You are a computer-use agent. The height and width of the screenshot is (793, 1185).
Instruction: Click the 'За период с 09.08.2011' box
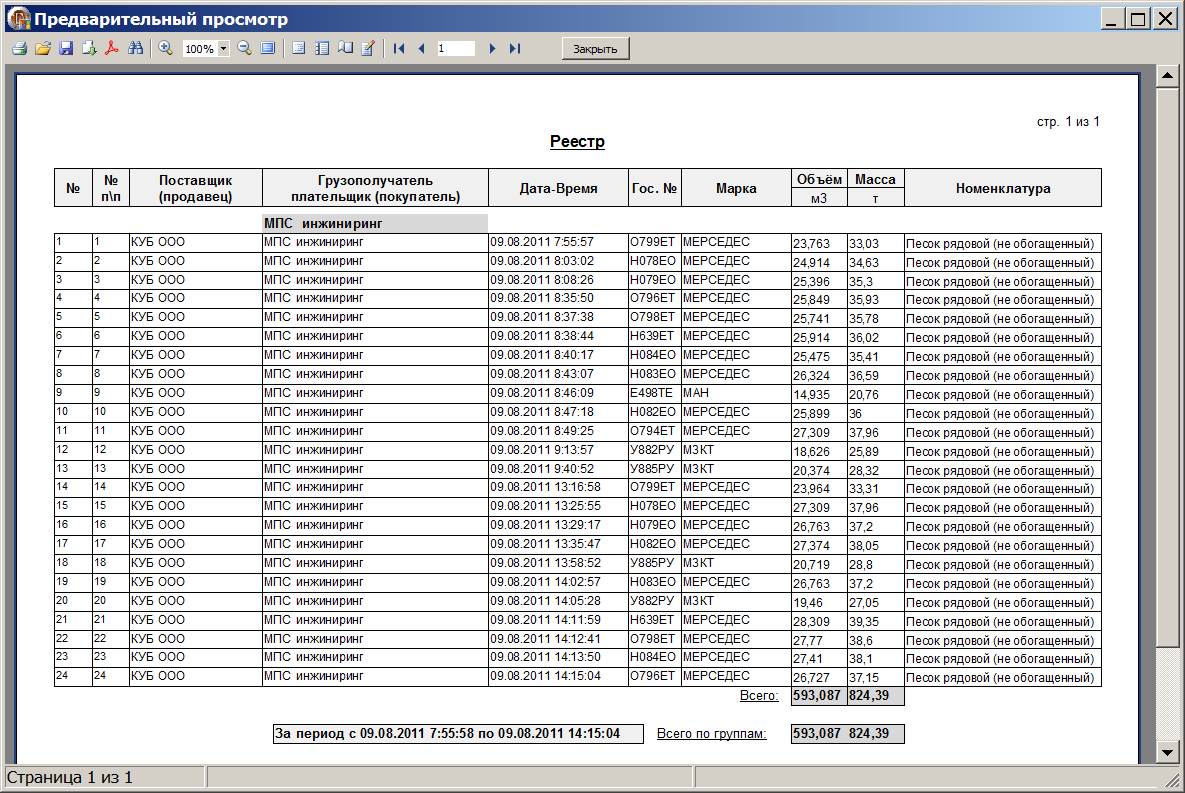click(458, 733)
